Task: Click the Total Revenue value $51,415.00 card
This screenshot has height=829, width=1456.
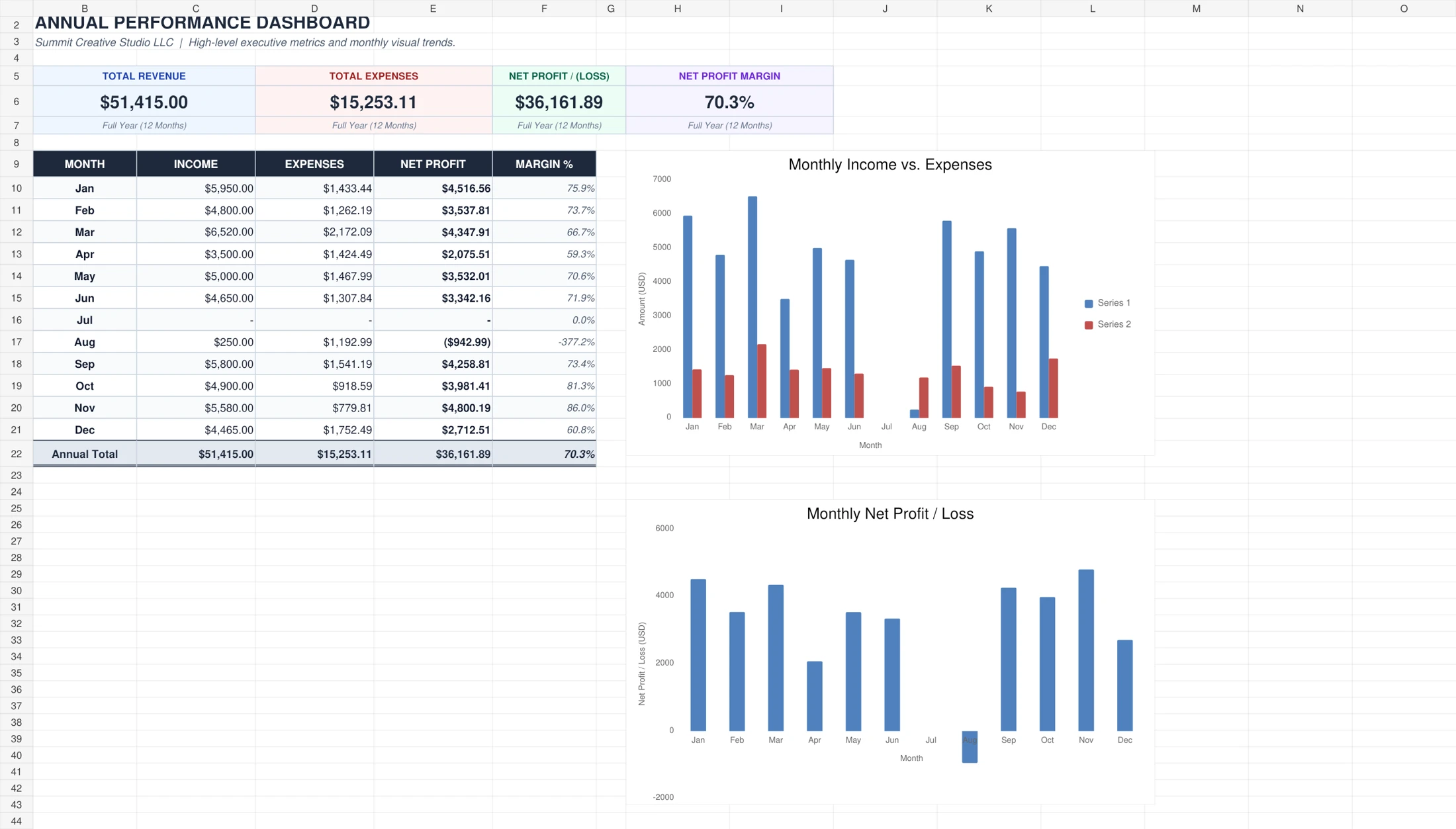Action: (144, 102)
